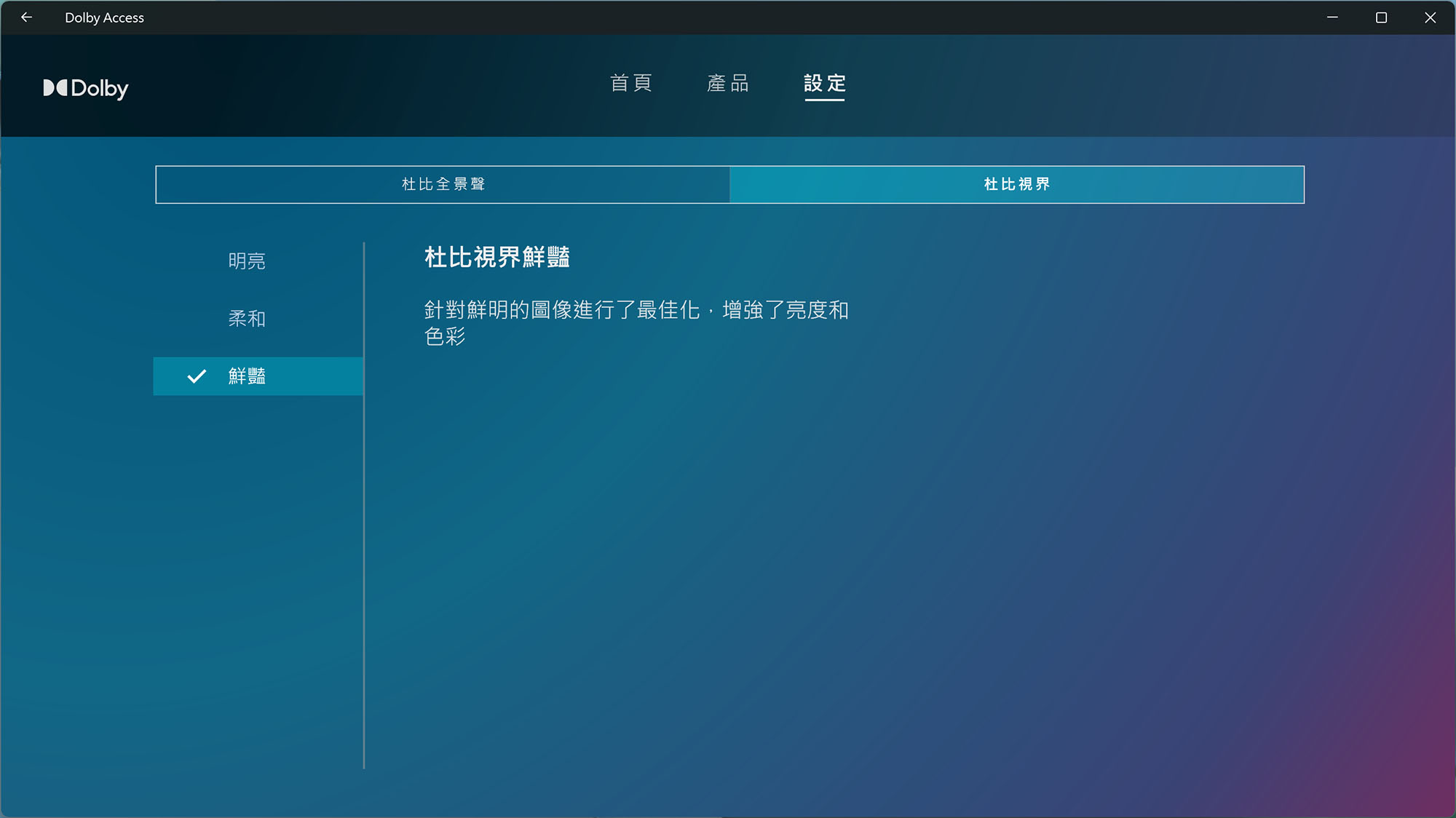Select the 鮮豔 picture mode
This screenshot has width=1456, height=818.
pyautogui.click(x=258, y=376)
